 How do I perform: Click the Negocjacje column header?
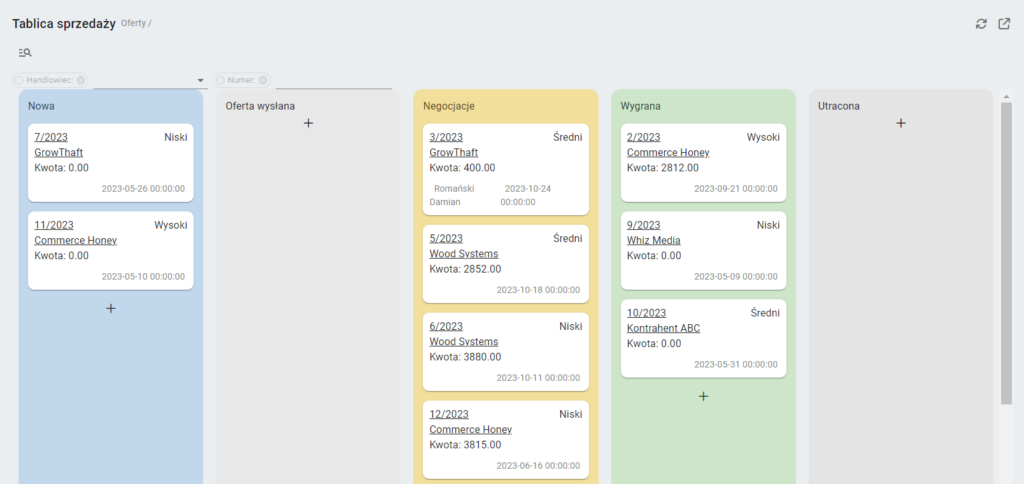pos(449,105)
